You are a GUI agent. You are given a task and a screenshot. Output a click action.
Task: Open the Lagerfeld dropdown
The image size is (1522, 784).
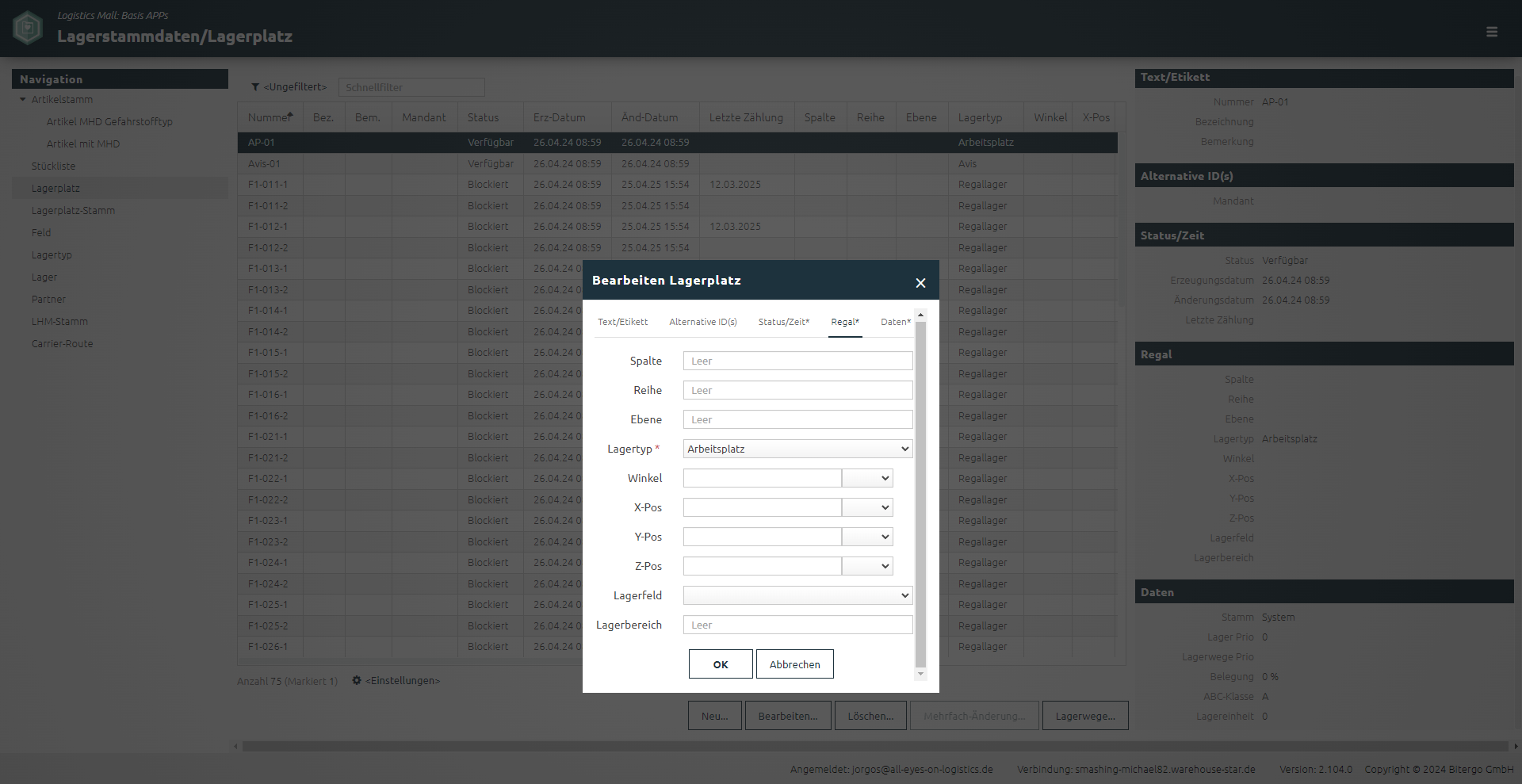(797, 595)
